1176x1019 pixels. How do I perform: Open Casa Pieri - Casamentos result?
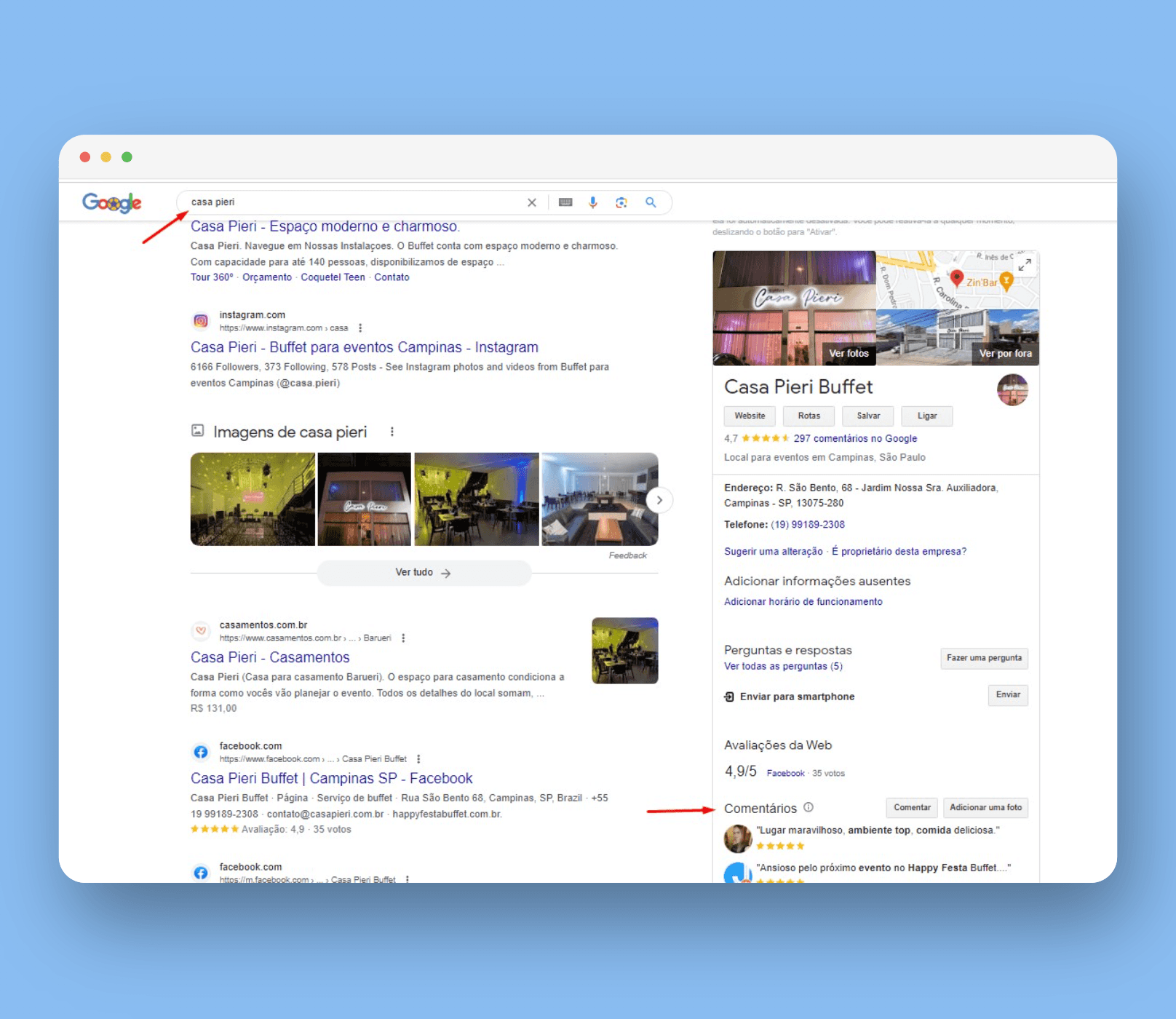click(270, 657)
